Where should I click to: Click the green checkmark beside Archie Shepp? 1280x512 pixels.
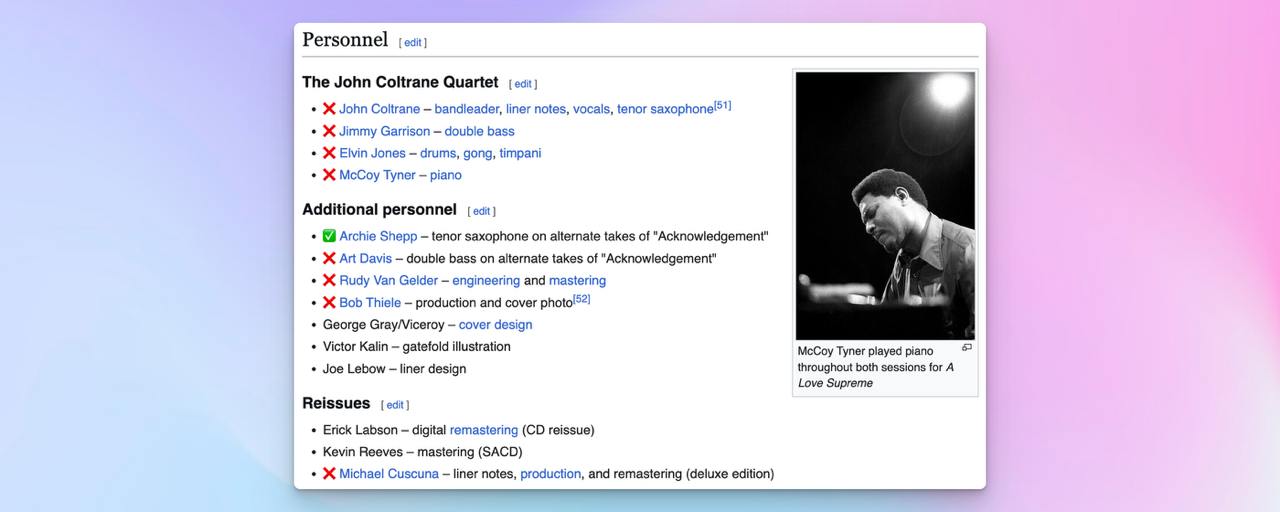click(329, 237)
